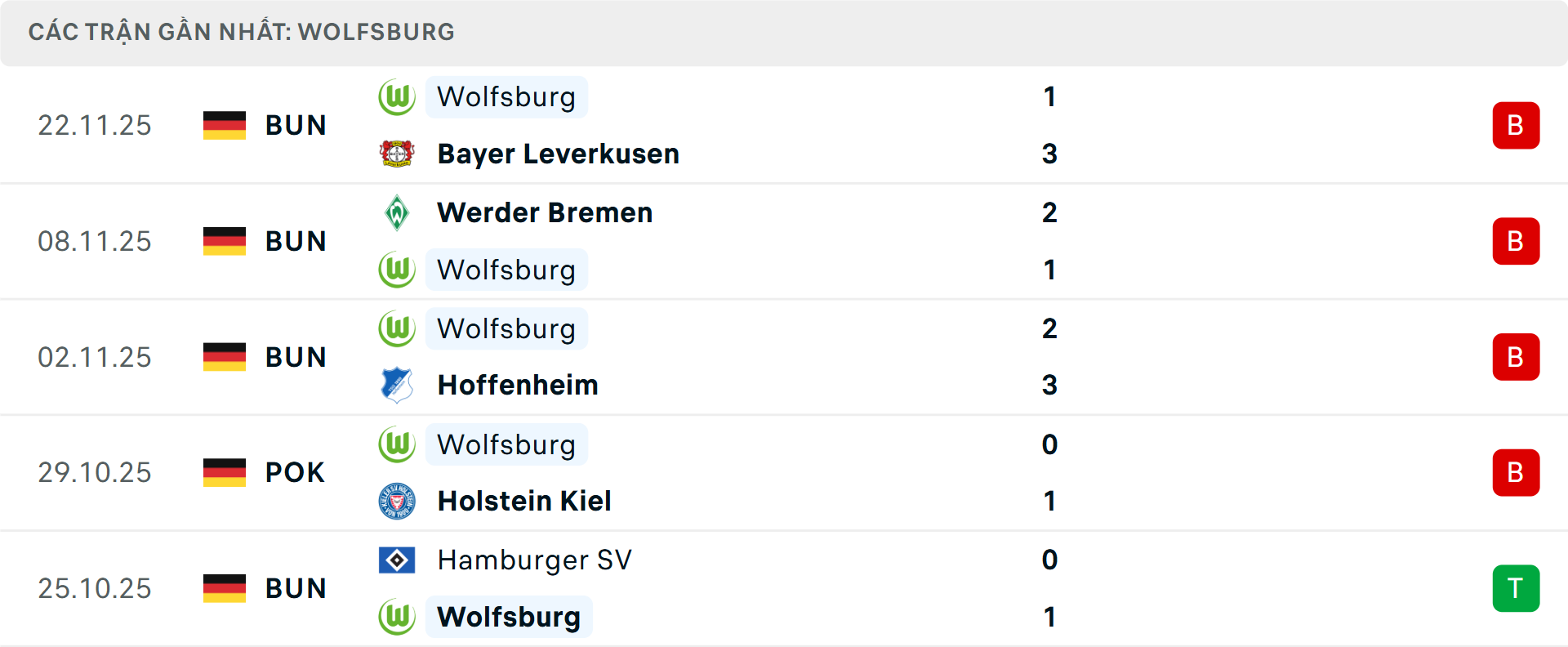Open the Hoffenheim team link

(x=518, y=385)
